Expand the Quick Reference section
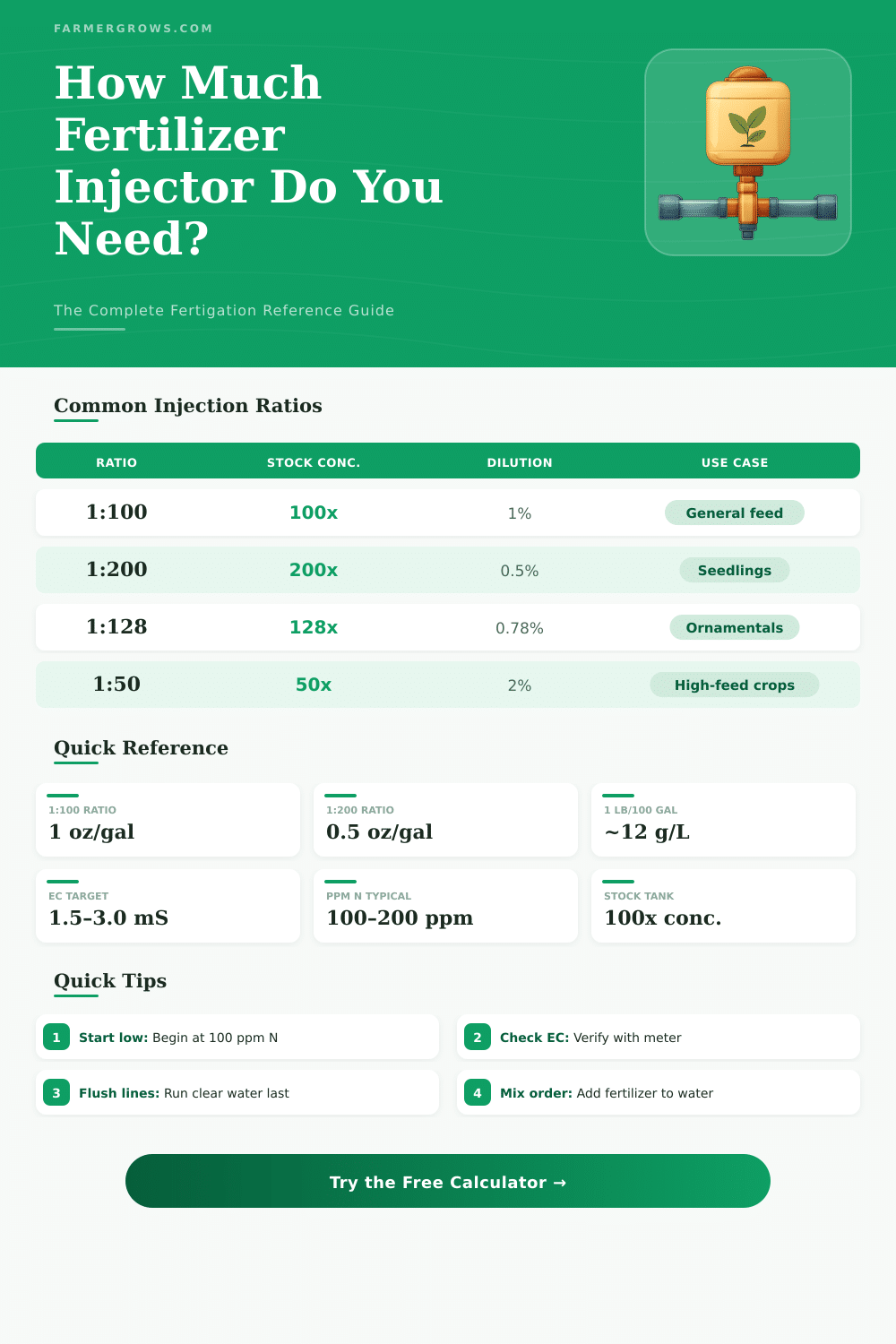 tap(141, 748)
